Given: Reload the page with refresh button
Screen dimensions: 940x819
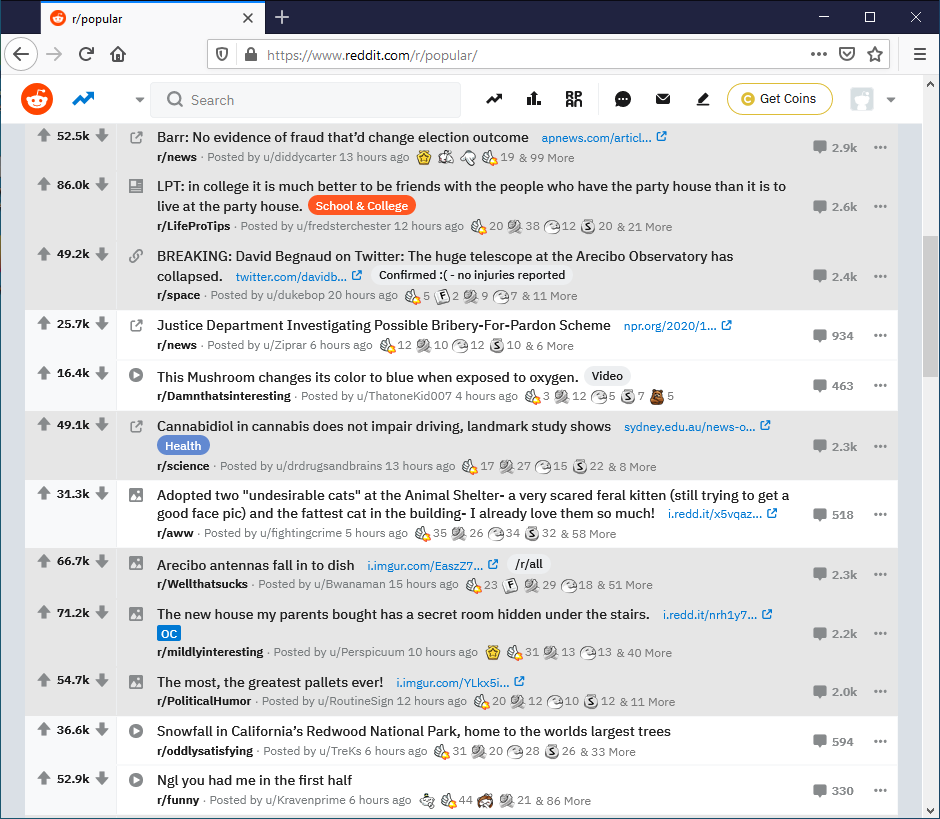Looking at the screenshot, I should coord(86,55).
